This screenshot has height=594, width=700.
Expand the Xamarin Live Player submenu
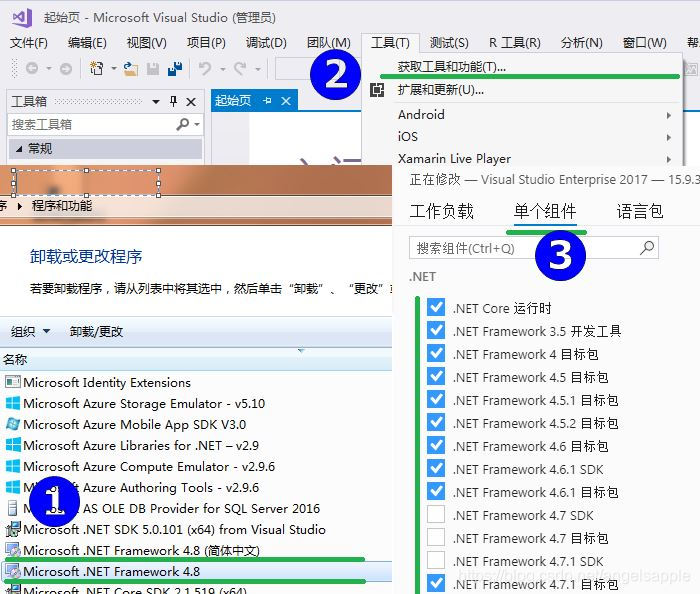point(668,159)
